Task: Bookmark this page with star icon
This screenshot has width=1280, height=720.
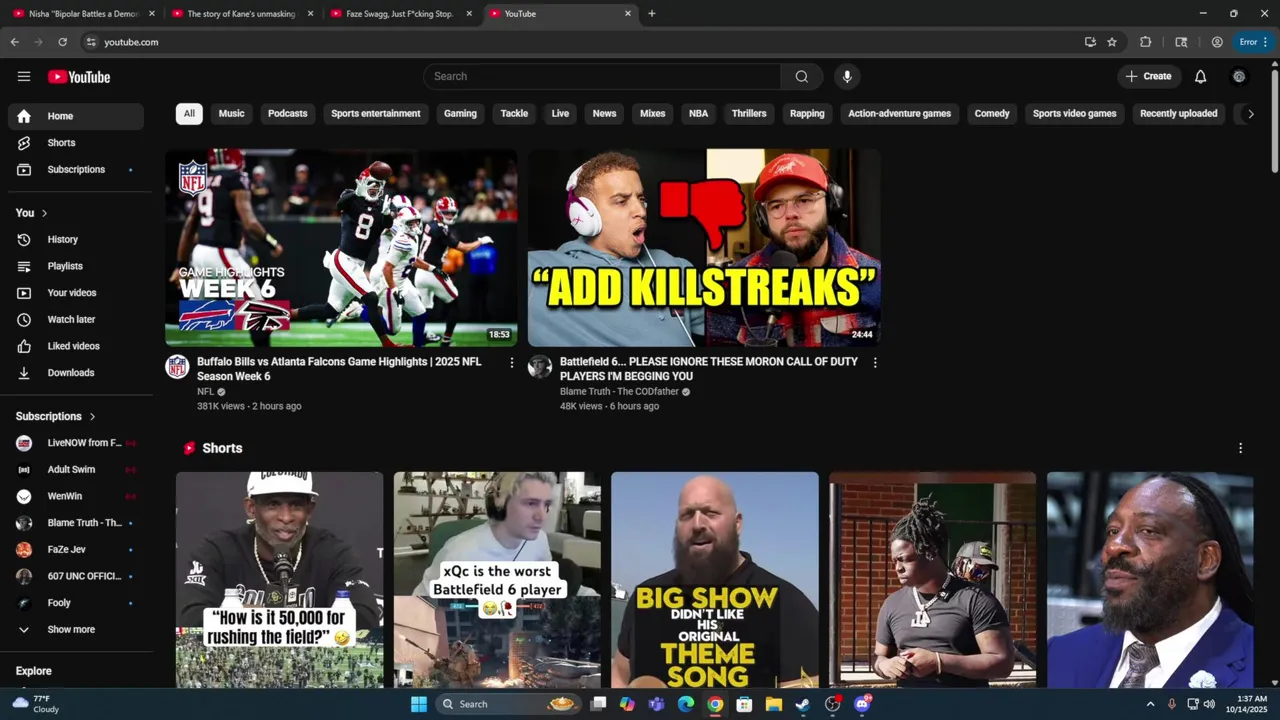Action: tap(1112, 42)
